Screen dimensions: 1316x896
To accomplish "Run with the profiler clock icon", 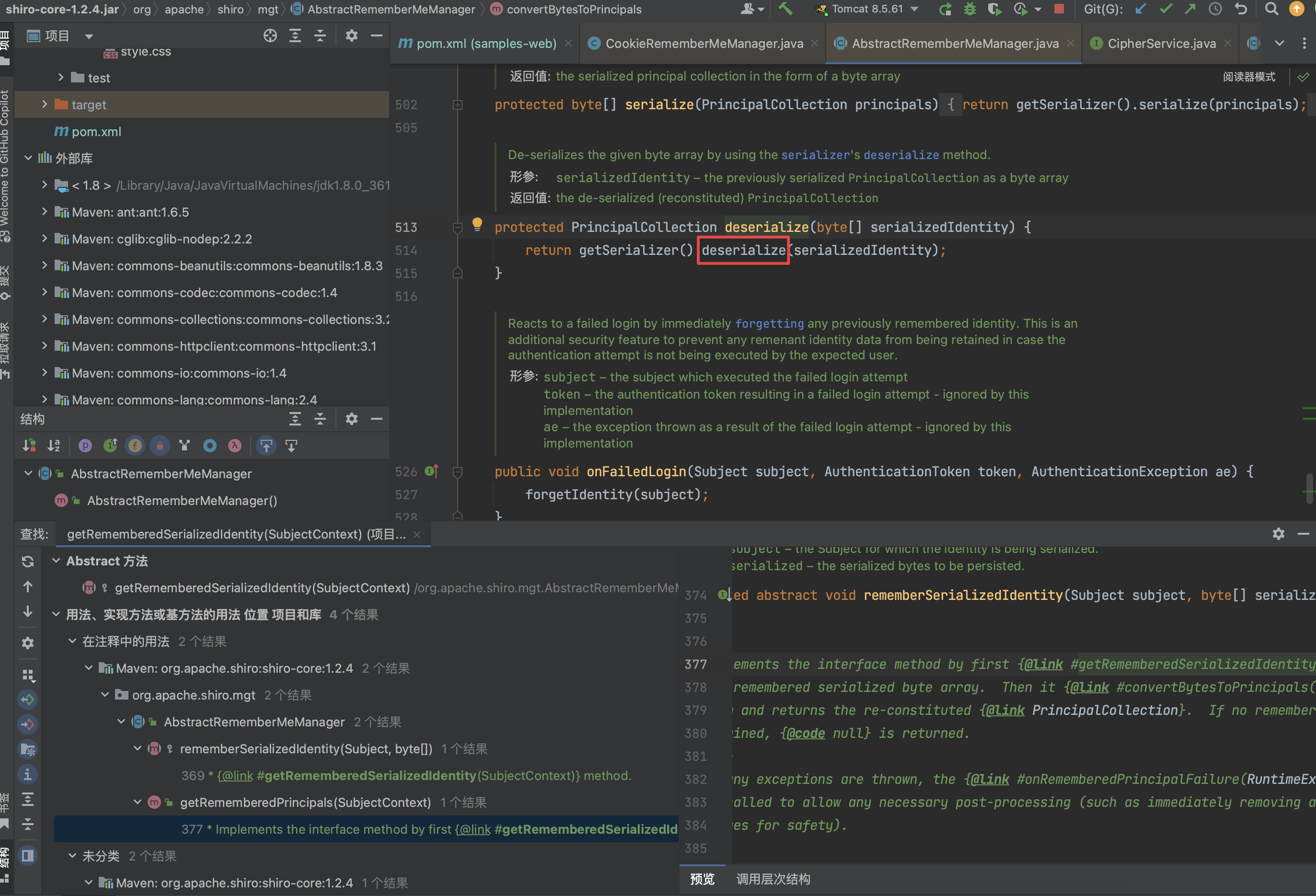I will click(1020, 9).
